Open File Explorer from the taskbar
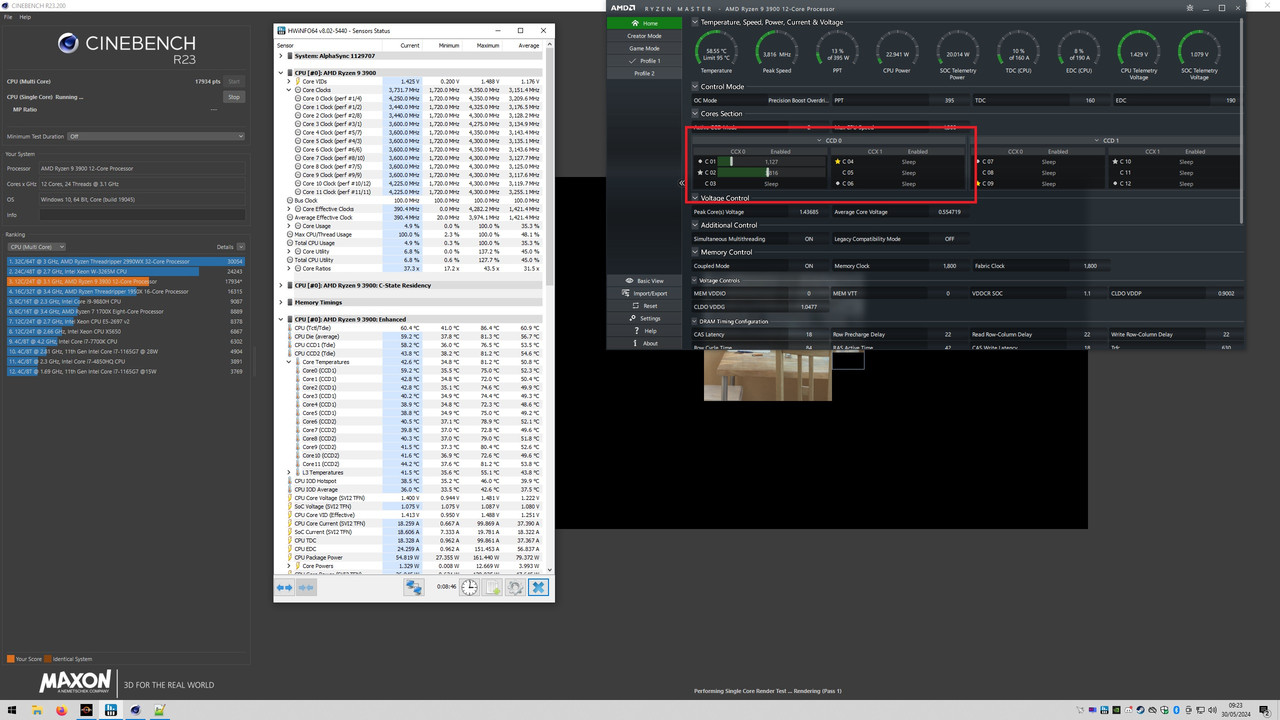 point(37,709)
